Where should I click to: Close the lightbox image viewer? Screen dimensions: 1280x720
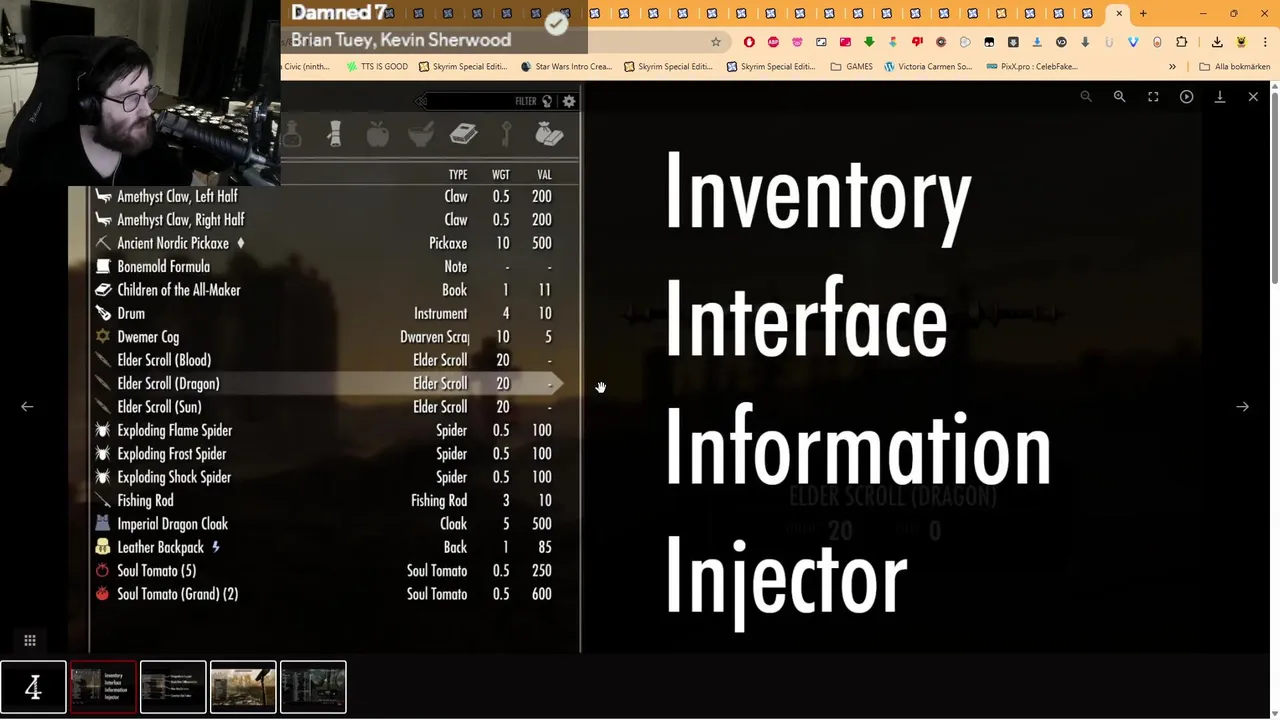click(1253, 97)
